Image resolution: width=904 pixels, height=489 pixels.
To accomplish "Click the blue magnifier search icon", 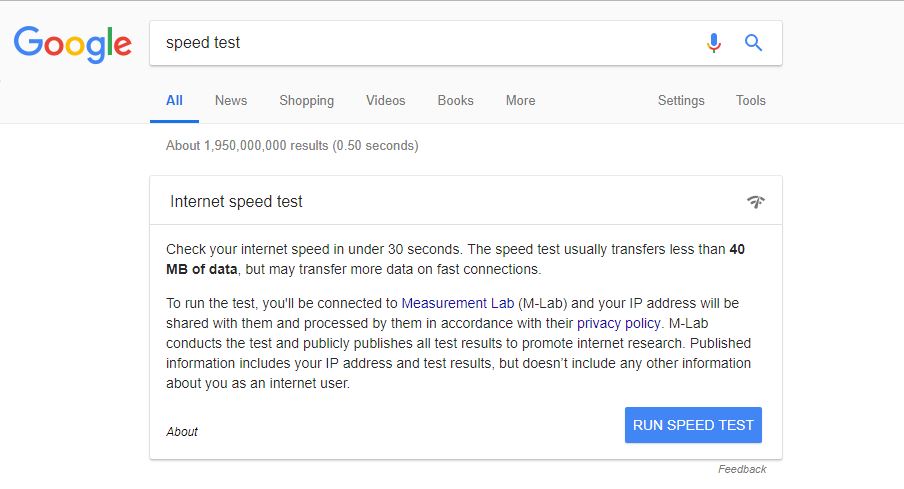I will click(x=753, y=43).
